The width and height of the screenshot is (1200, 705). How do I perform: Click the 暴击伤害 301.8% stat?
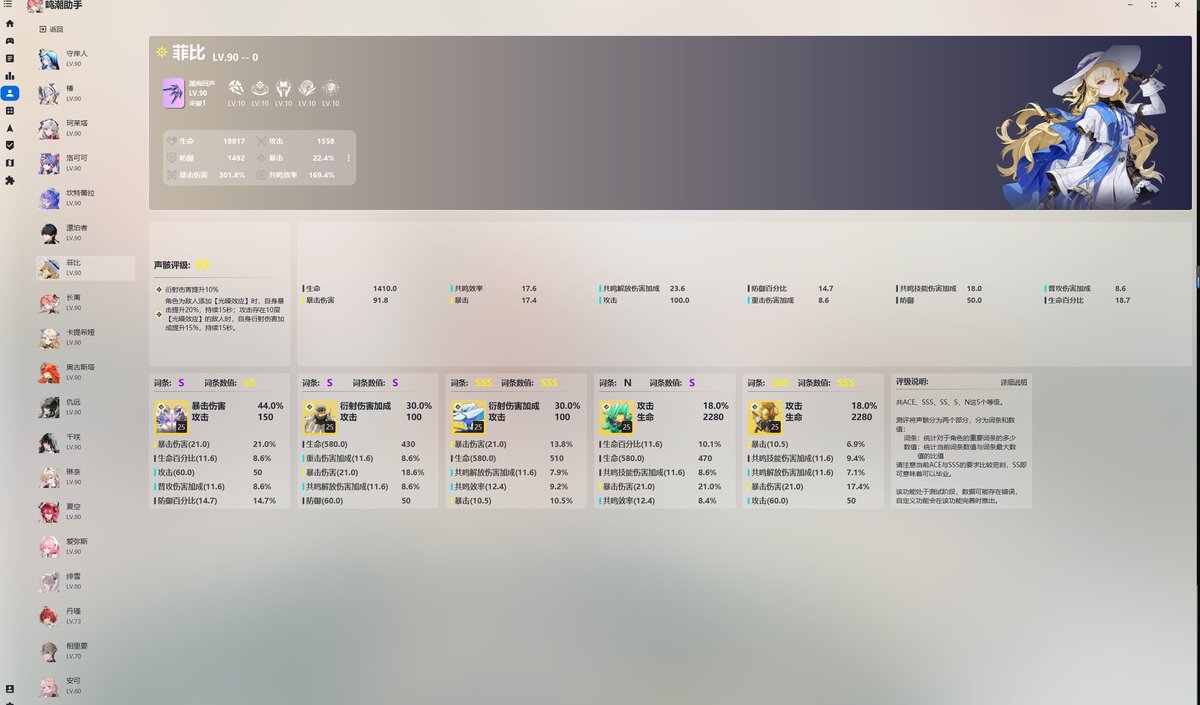207,174
